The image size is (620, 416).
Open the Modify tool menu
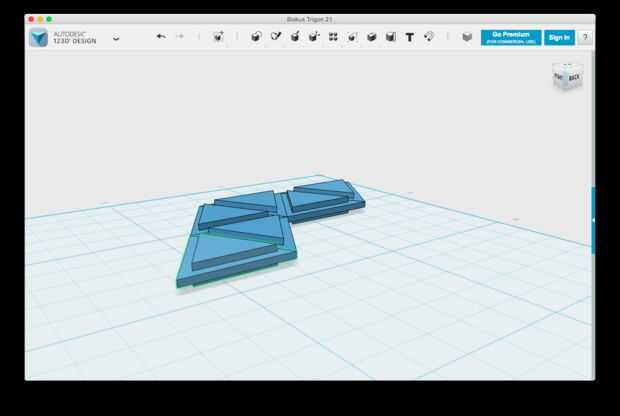[x=314, y=37]
